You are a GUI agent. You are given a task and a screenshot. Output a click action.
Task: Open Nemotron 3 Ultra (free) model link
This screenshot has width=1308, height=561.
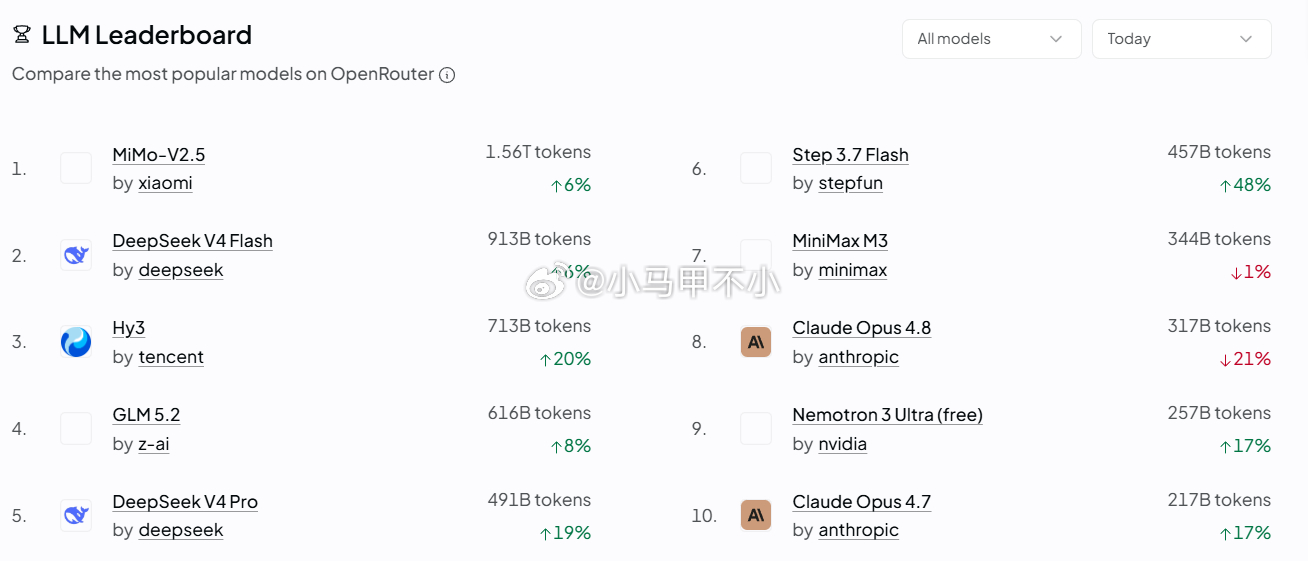coord(888,414)
